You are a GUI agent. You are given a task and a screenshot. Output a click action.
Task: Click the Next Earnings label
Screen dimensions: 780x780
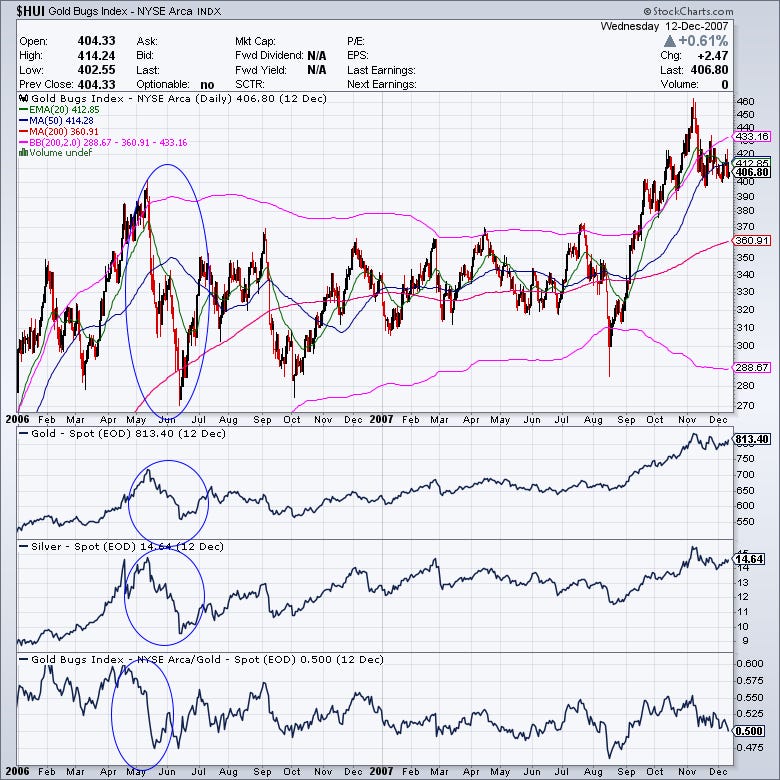[382, 84]
